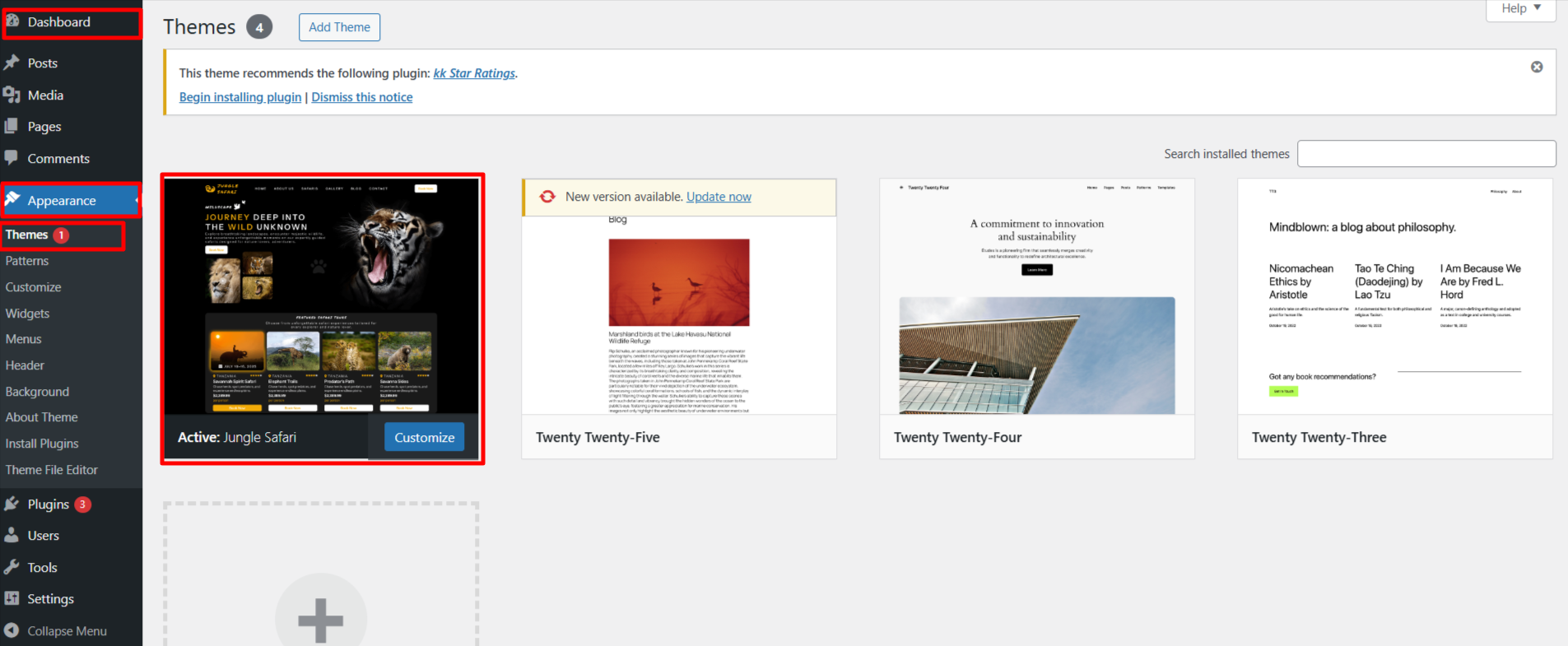
Task: Open Tools menu item
Action: click(x=42, y=568)
